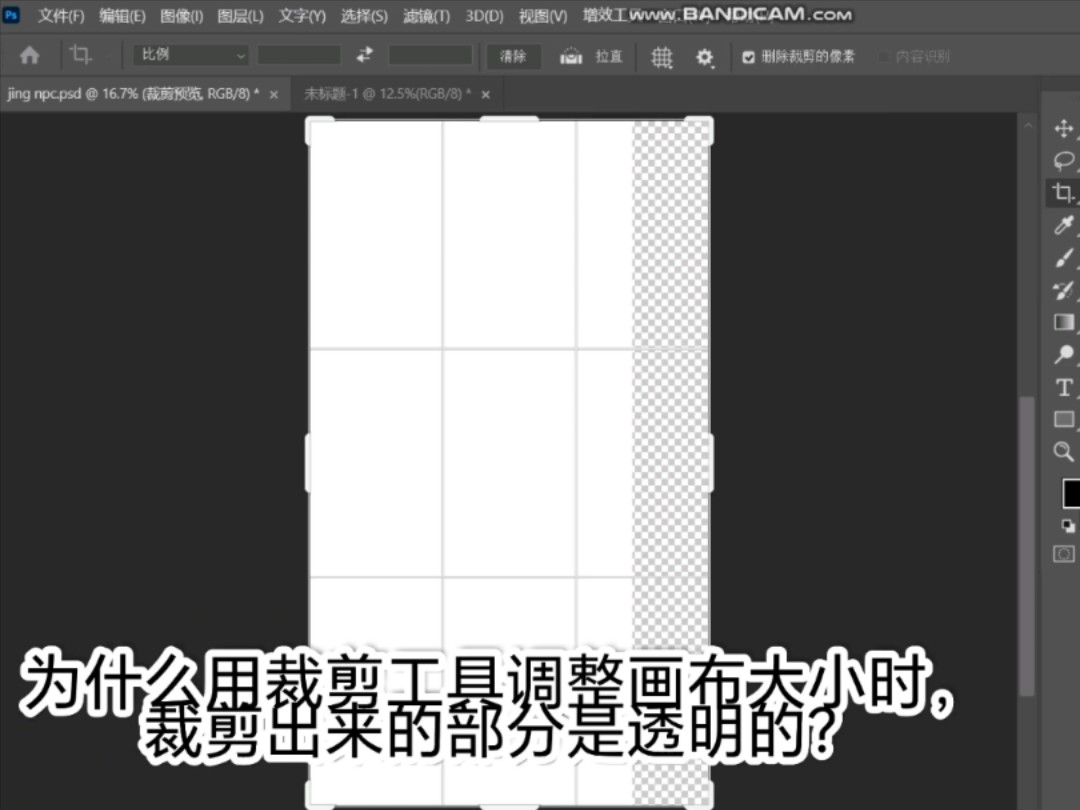Uncheck the 删除裁剪的像素 checkbox
The width and height of the screenshot is (1080, 810).
tap(748, 57)
